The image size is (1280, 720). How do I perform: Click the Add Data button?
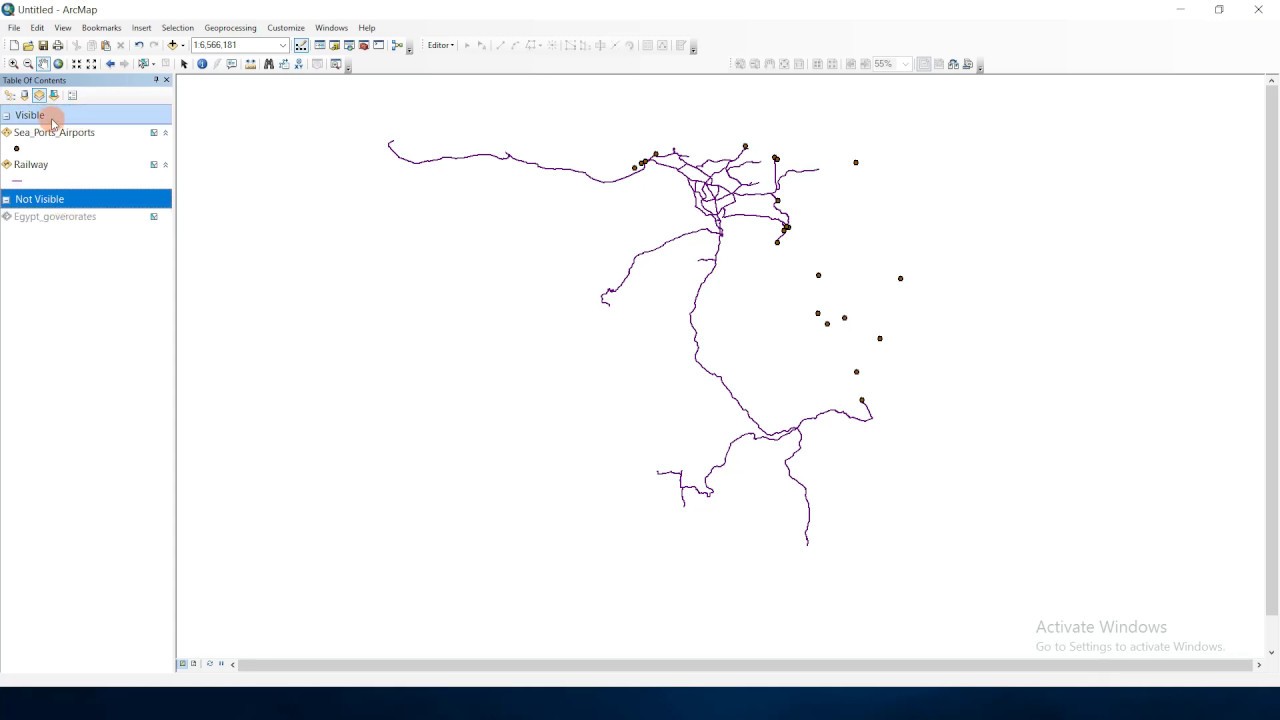(x=172, y=45)
